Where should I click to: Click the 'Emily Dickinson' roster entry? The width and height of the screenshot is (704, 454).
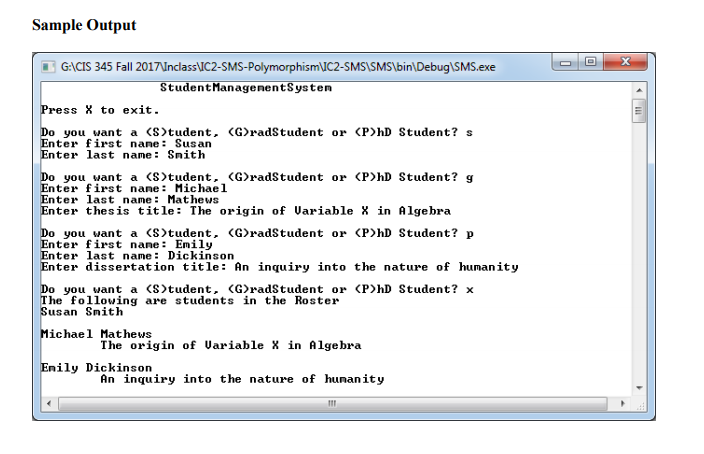[x=96, y=368]
